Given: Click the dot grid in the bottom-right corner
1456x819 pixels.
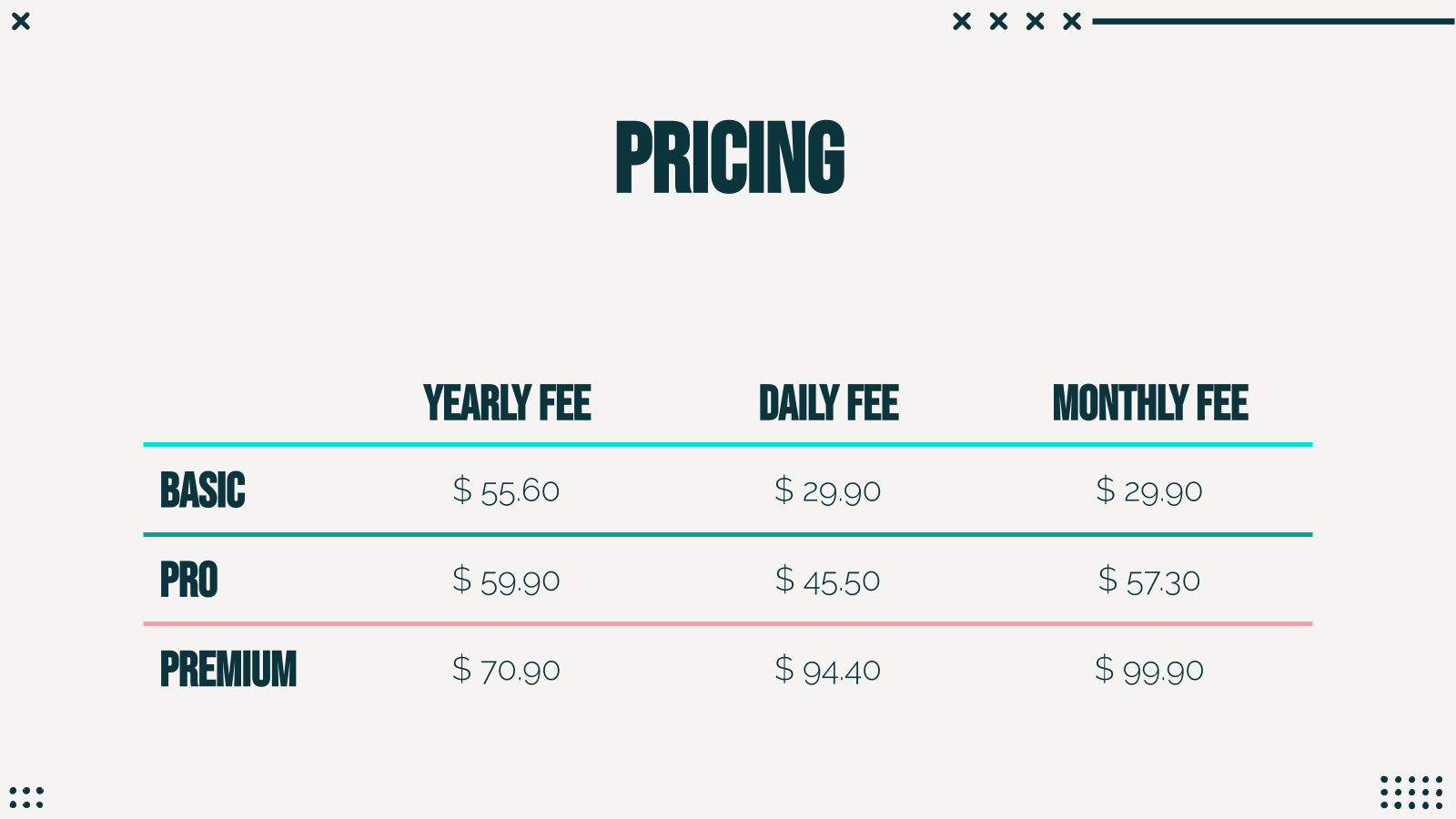Looking at the screenshot, I should [1411, 793].
